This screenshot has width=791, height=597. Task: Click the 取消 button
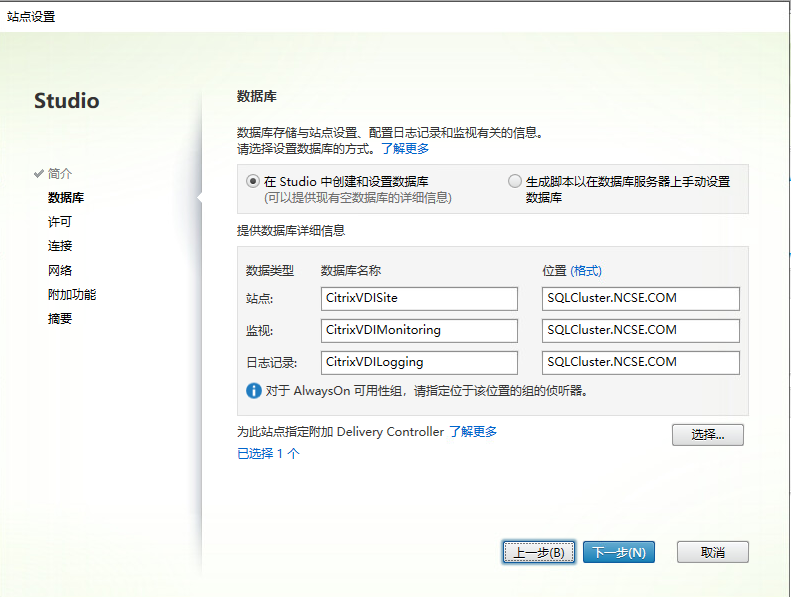tap(712, 552)
